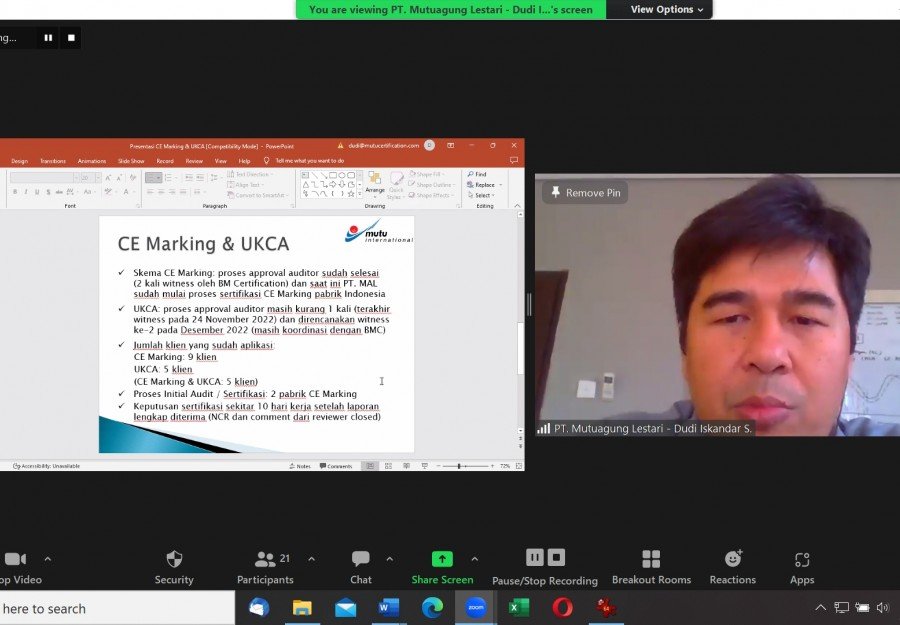Image resolution: width=900 pixels, height=625 pixels.
Task: Switch to Reading View icon
Action: click(406, 466)
